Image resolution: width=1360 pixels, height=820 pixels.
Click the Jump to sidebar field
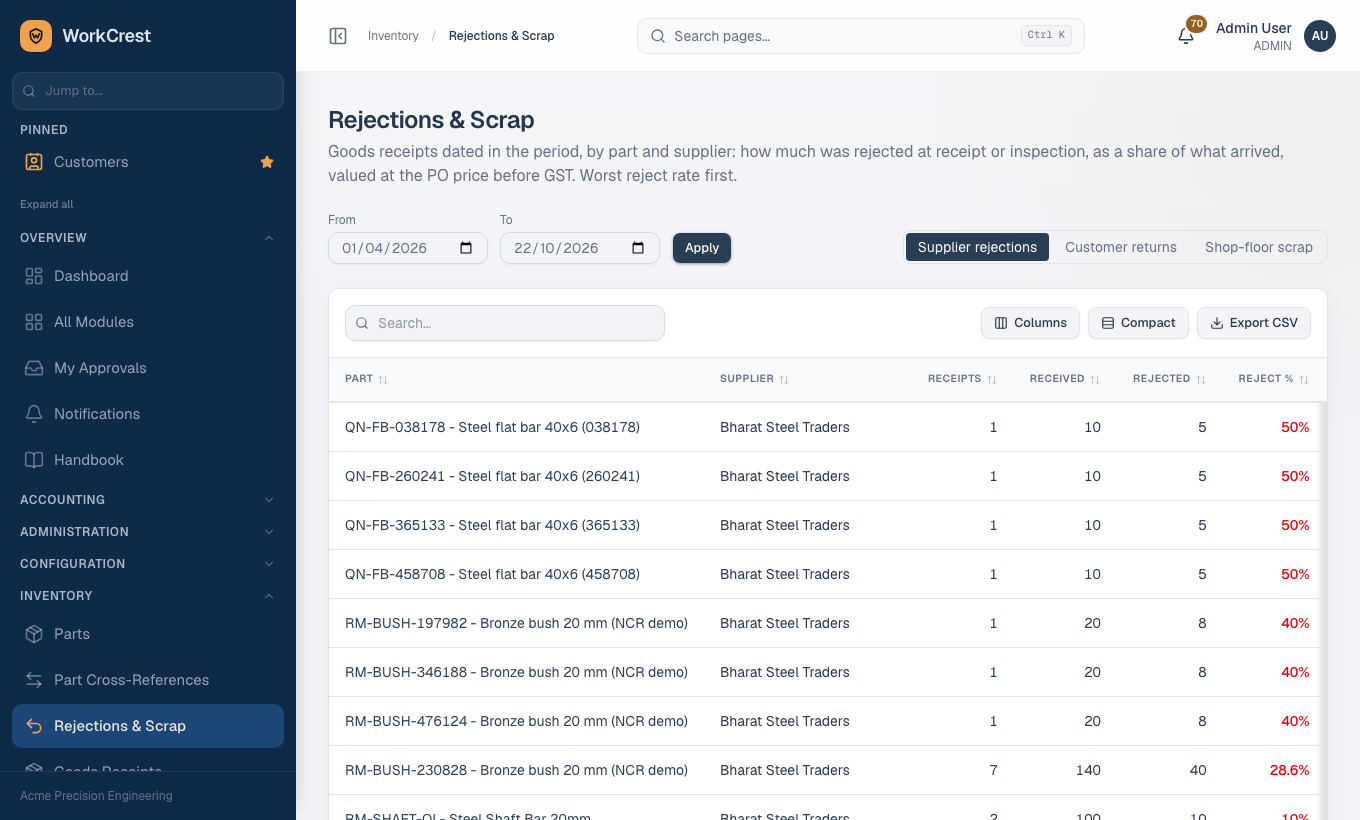click(x=148, y=91)
